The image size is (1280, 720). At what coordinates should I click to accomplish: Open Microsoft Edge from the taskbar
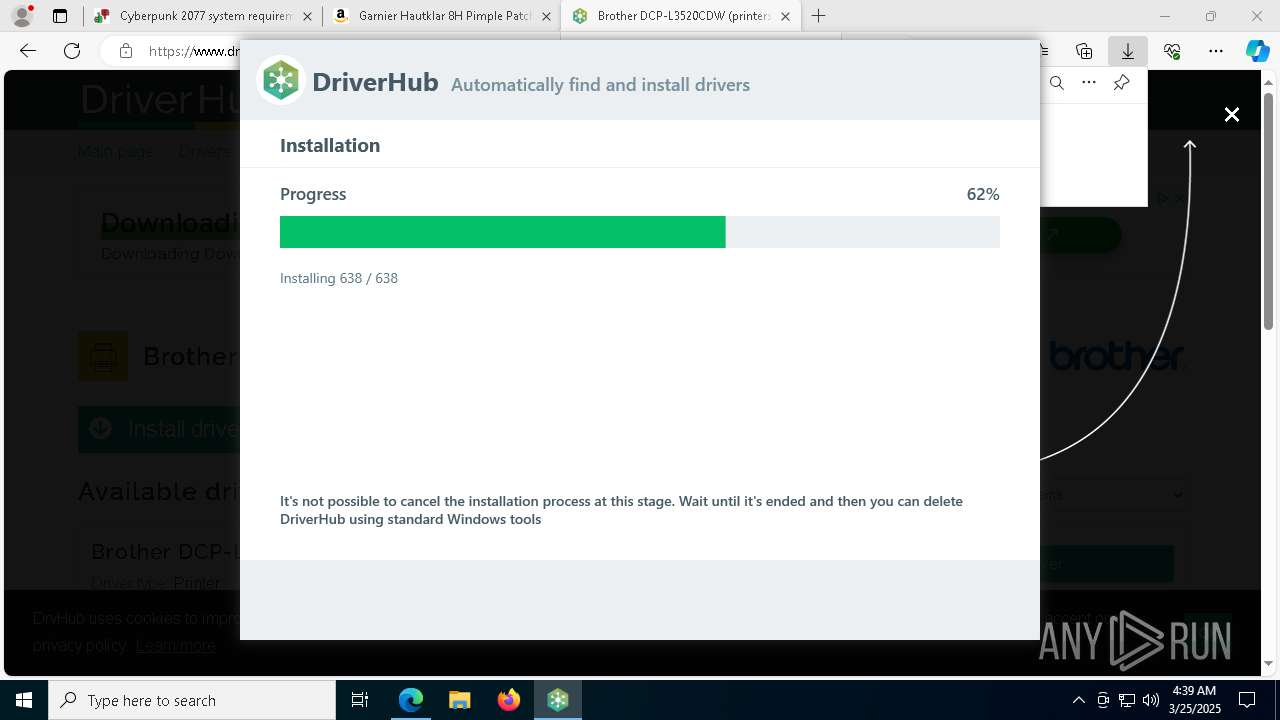[x=411, y=700]
